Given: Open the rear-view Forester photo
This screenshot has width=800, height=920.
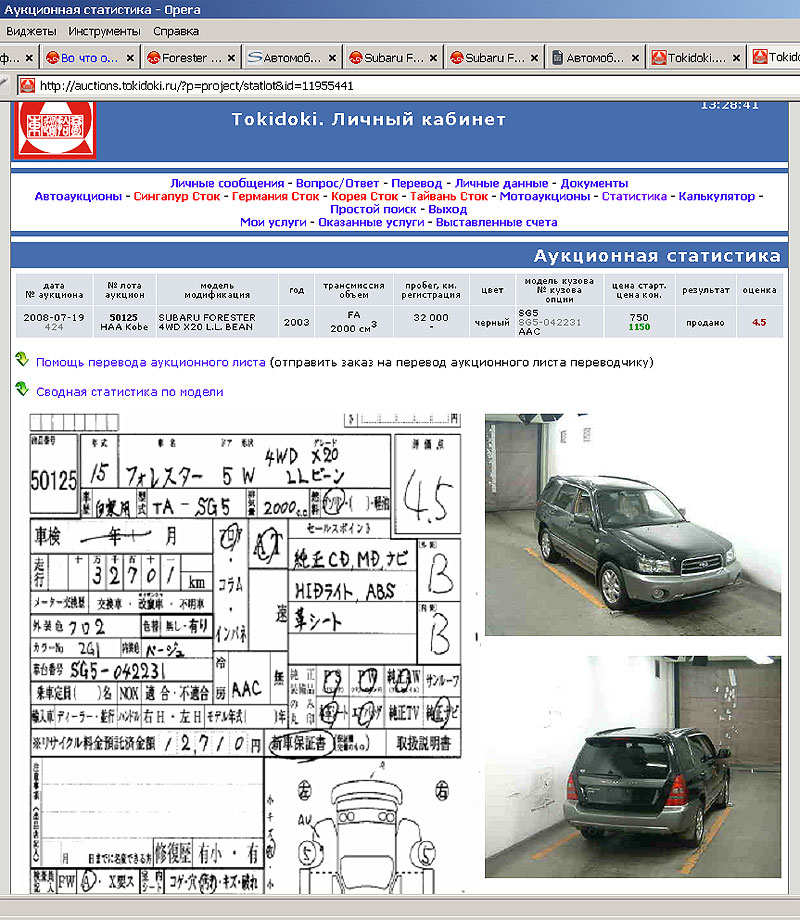Looking at the screenshot, I should point(633,767).
